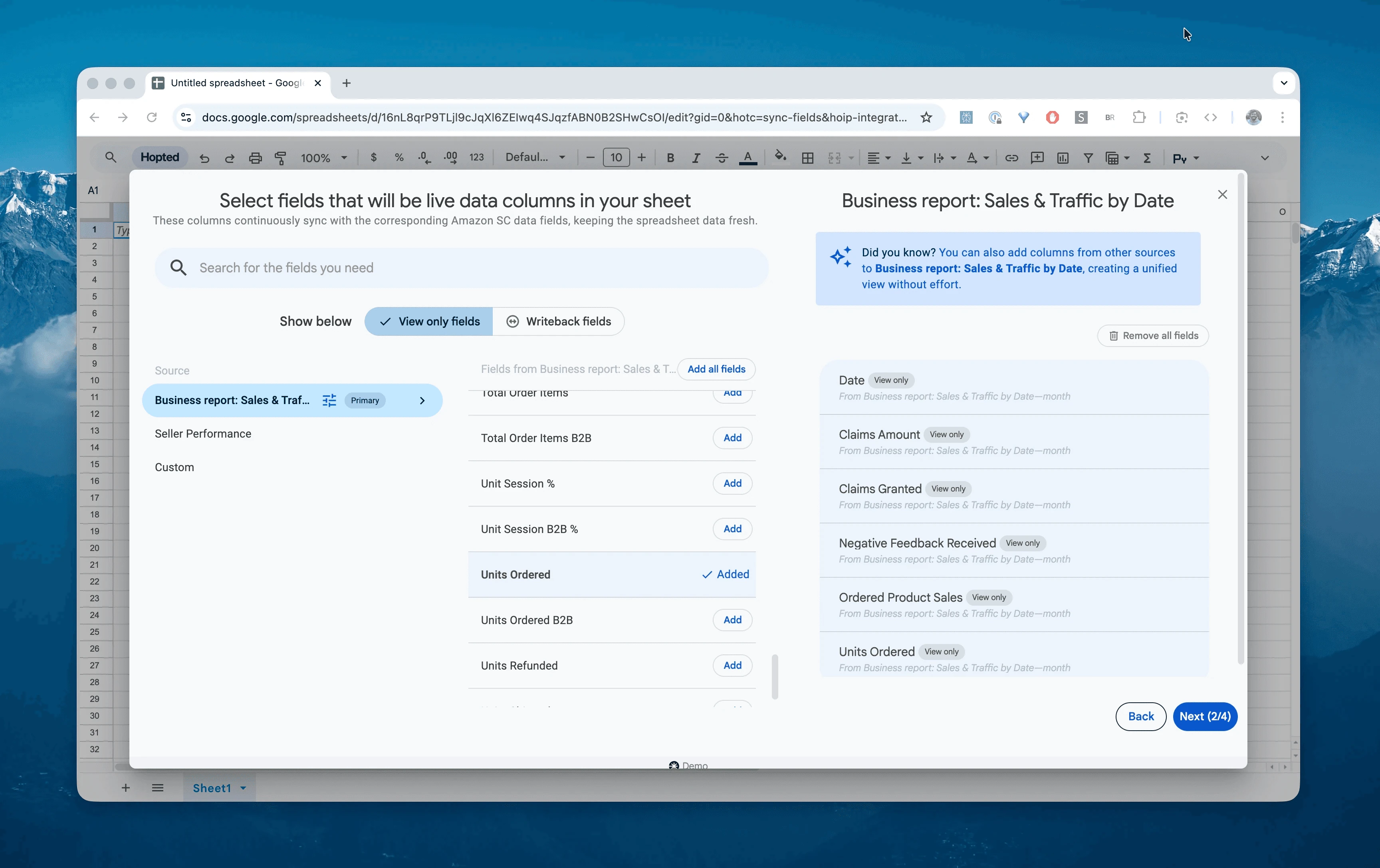Decrease font size with minus
The width and height of the screenshot is (1380, 868).
590,158
